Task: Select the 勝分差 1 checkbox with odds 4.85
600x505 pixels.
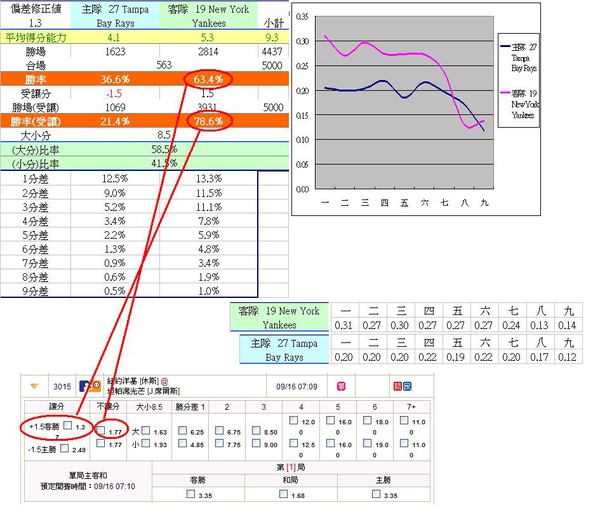Action: click(x=183, y=443)
